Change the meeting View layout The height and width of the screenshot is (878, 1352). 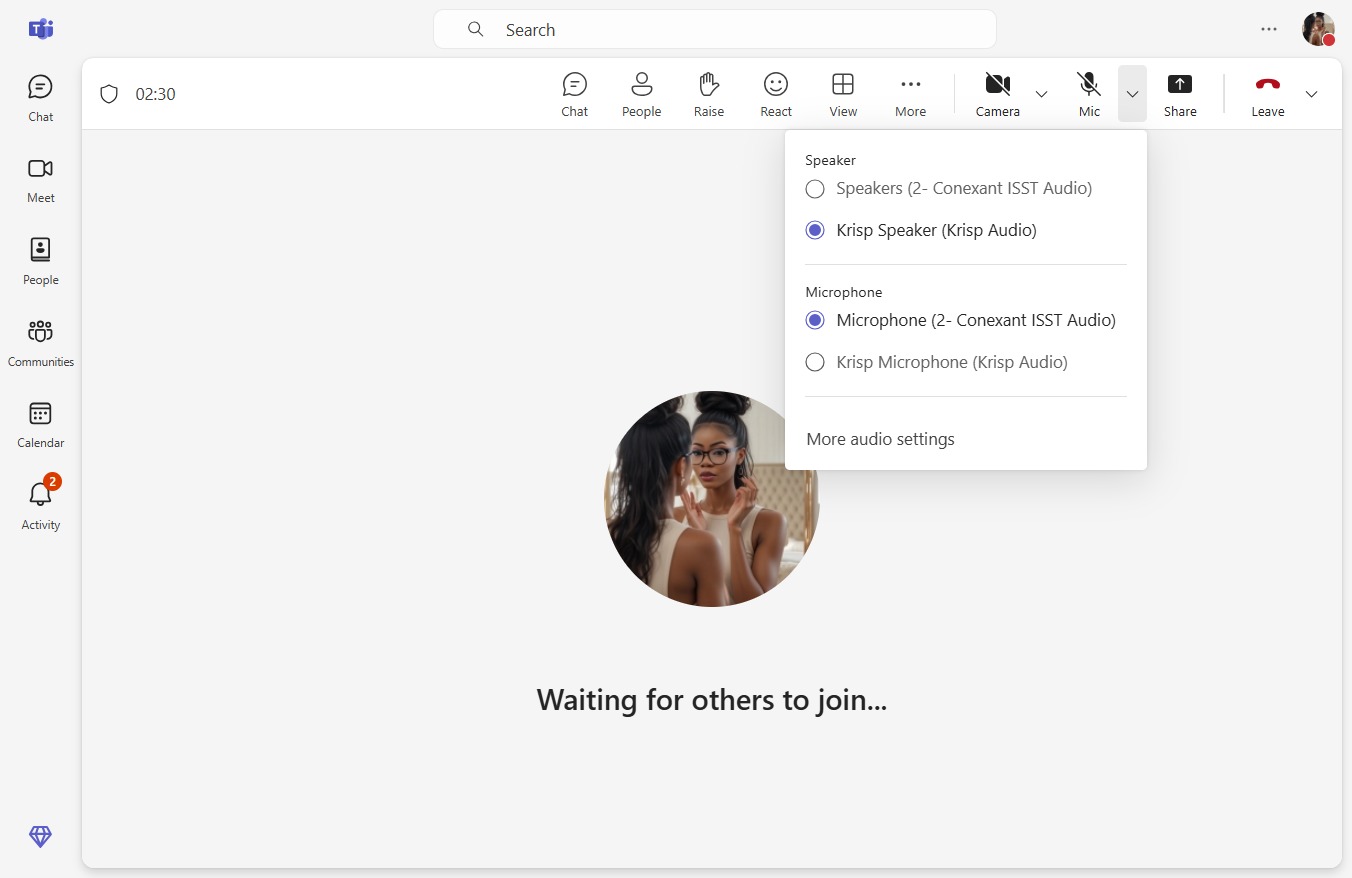coord(843,95)
